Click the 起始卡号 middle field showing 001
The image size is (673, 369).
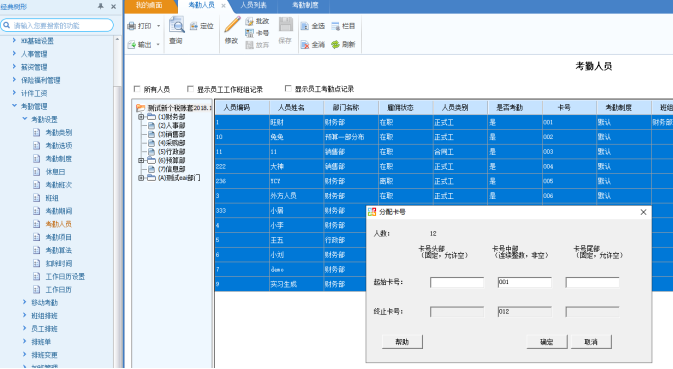524,282
